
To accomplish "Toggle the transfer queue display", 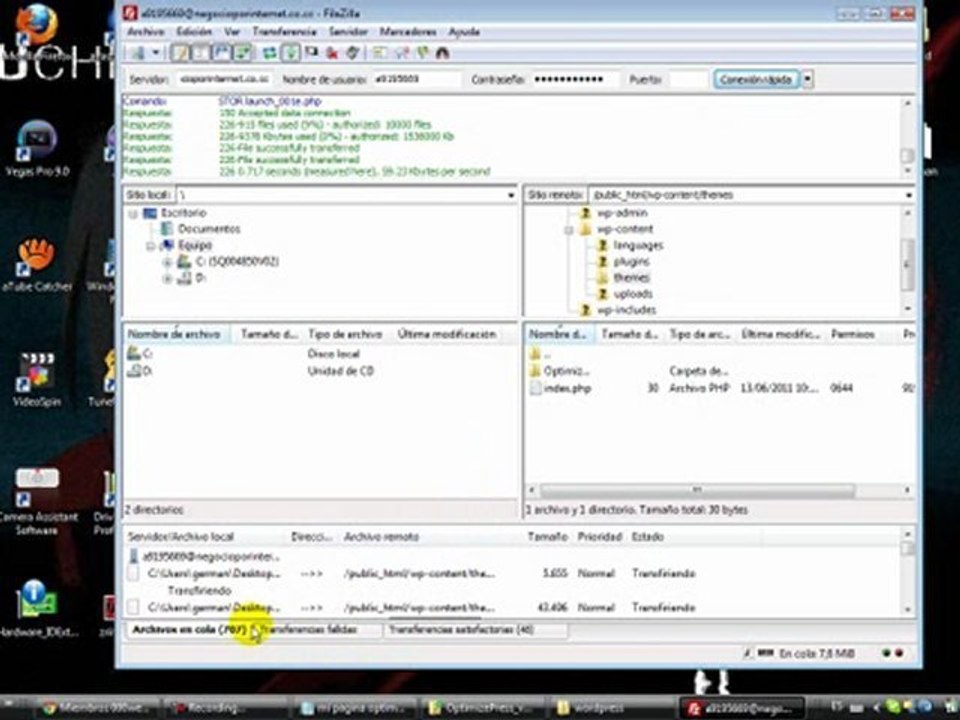I will (242, 53).
